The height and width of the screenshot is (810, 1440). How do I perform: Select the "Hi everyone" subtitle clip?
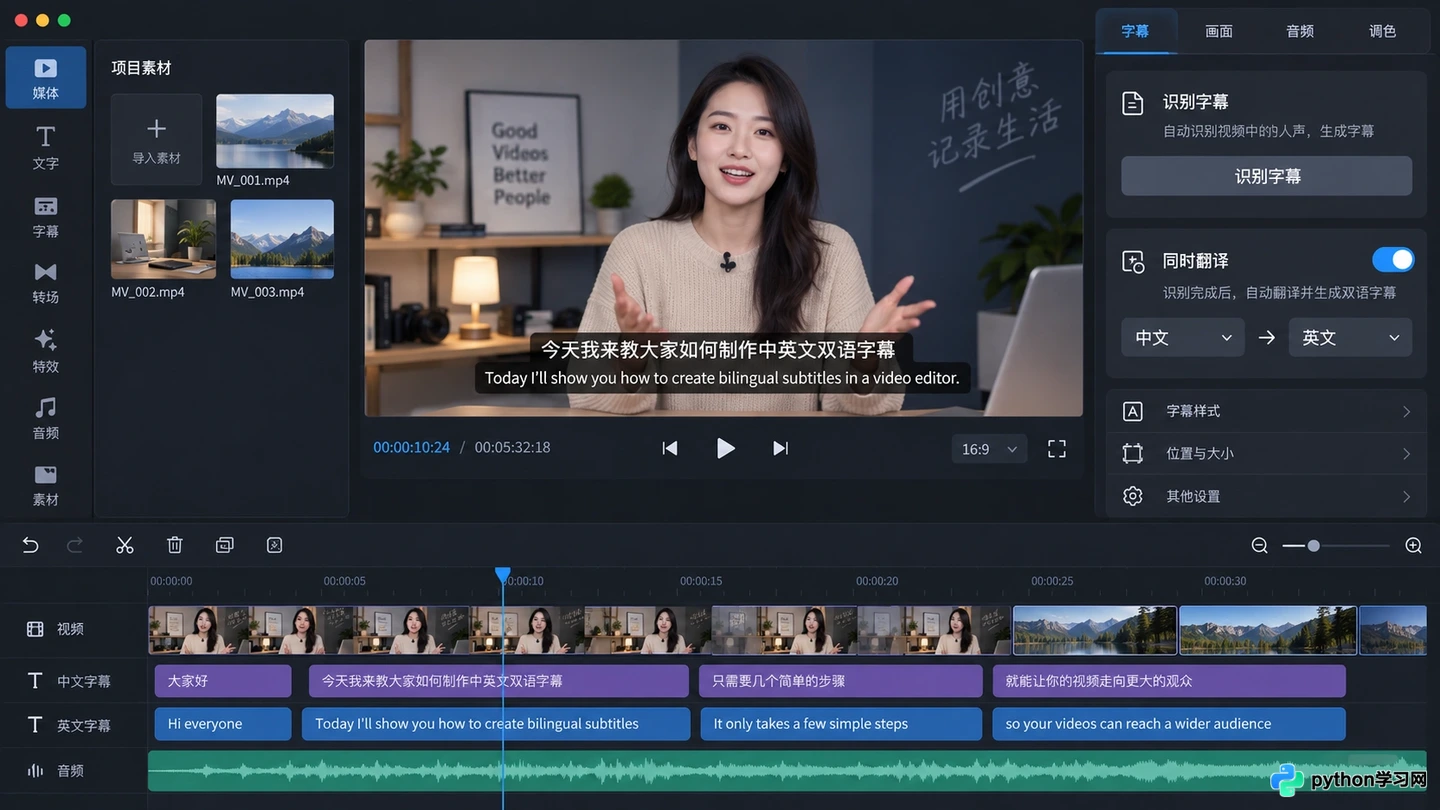(223, 724)
